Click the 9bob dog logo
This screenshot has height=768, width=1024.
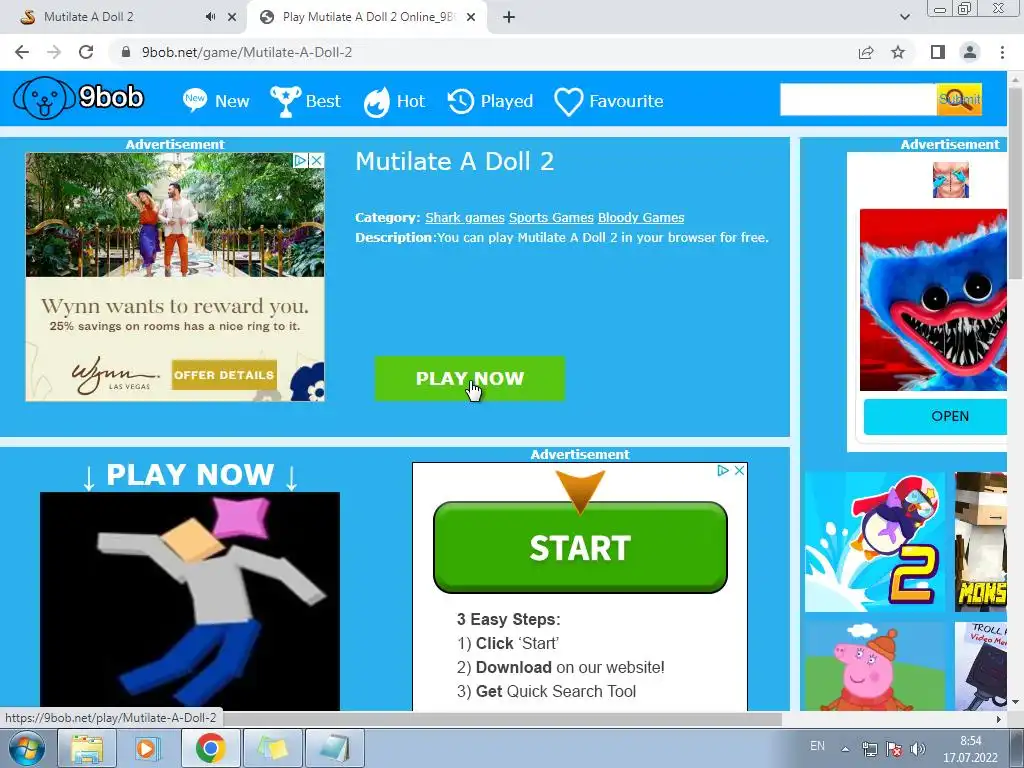(x=78, y=98)
